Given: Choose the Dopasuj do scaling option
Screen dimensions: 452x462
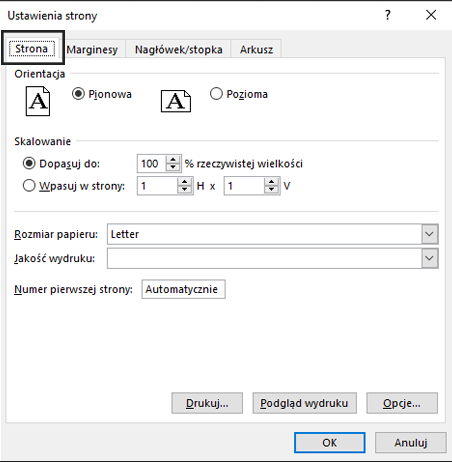Looking at the screenshot, I should [29, 163].
